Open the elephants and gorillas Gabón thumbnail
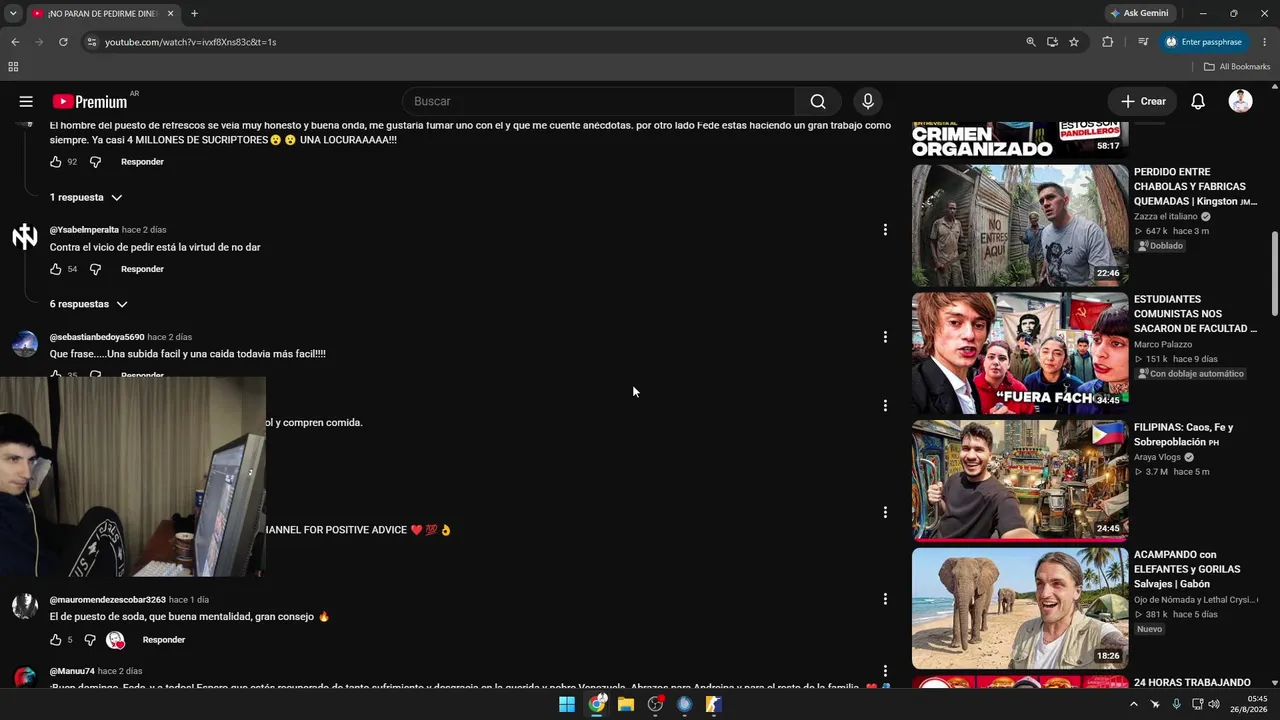This screenshot has width=1280, height=720. [x=1020, y=608]
